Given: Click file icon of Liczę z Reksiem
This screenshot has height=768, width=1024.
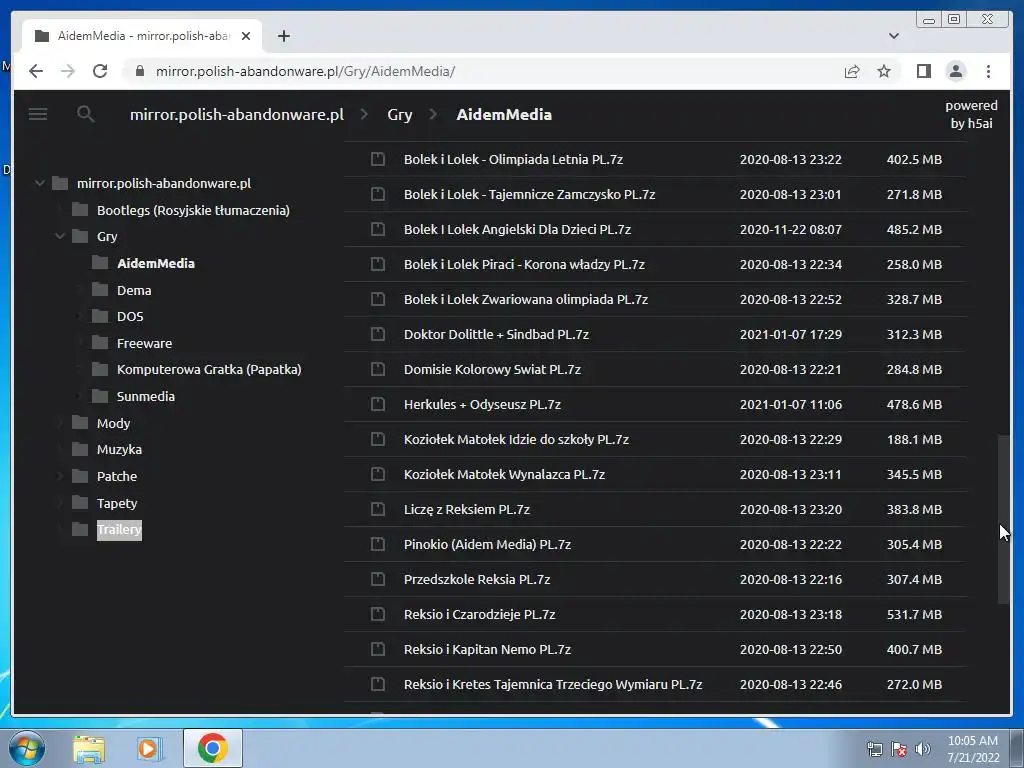Looking at the screenshot, I should pos(377,509).
